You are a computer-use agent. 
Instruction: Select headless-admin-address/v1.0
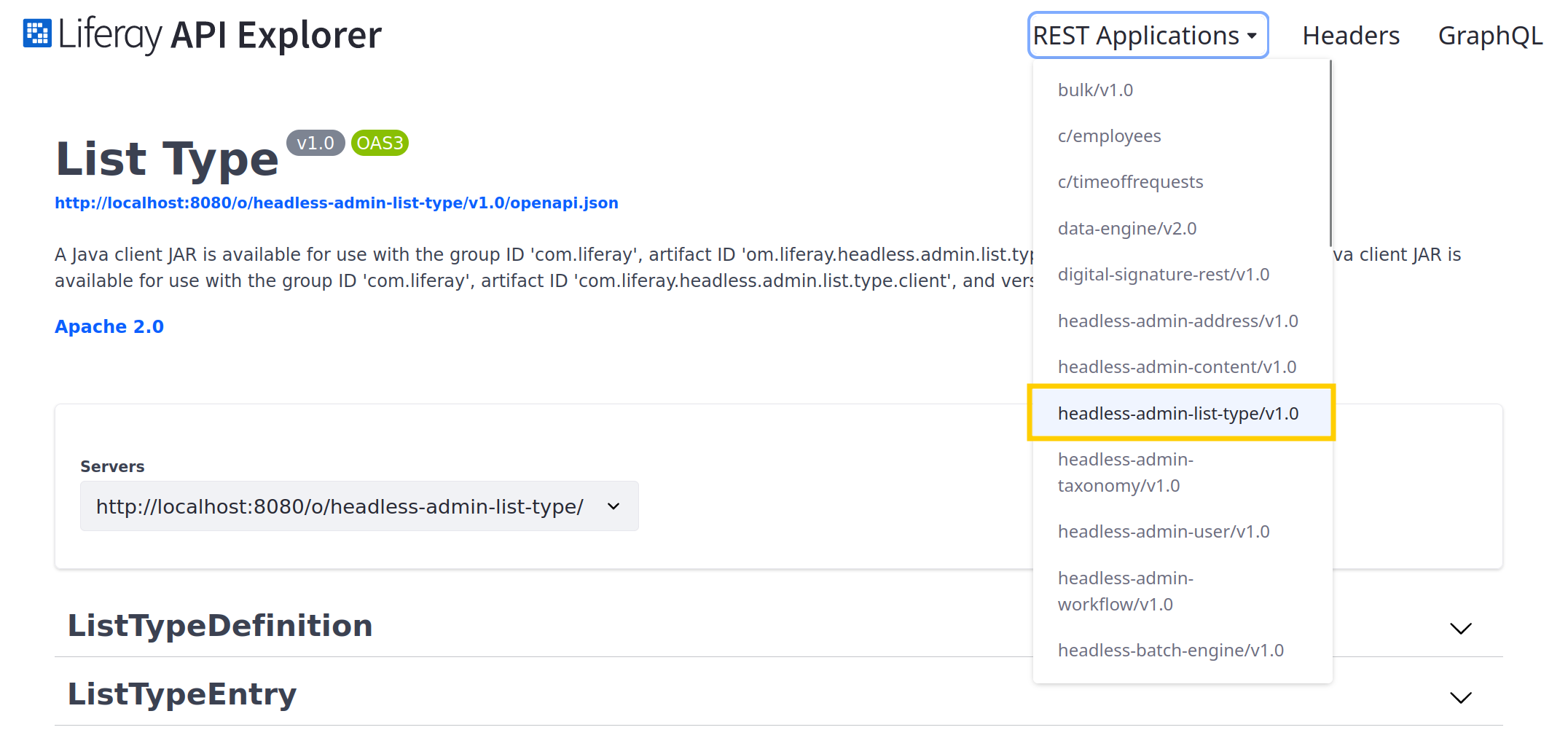tap(1183, 321)
